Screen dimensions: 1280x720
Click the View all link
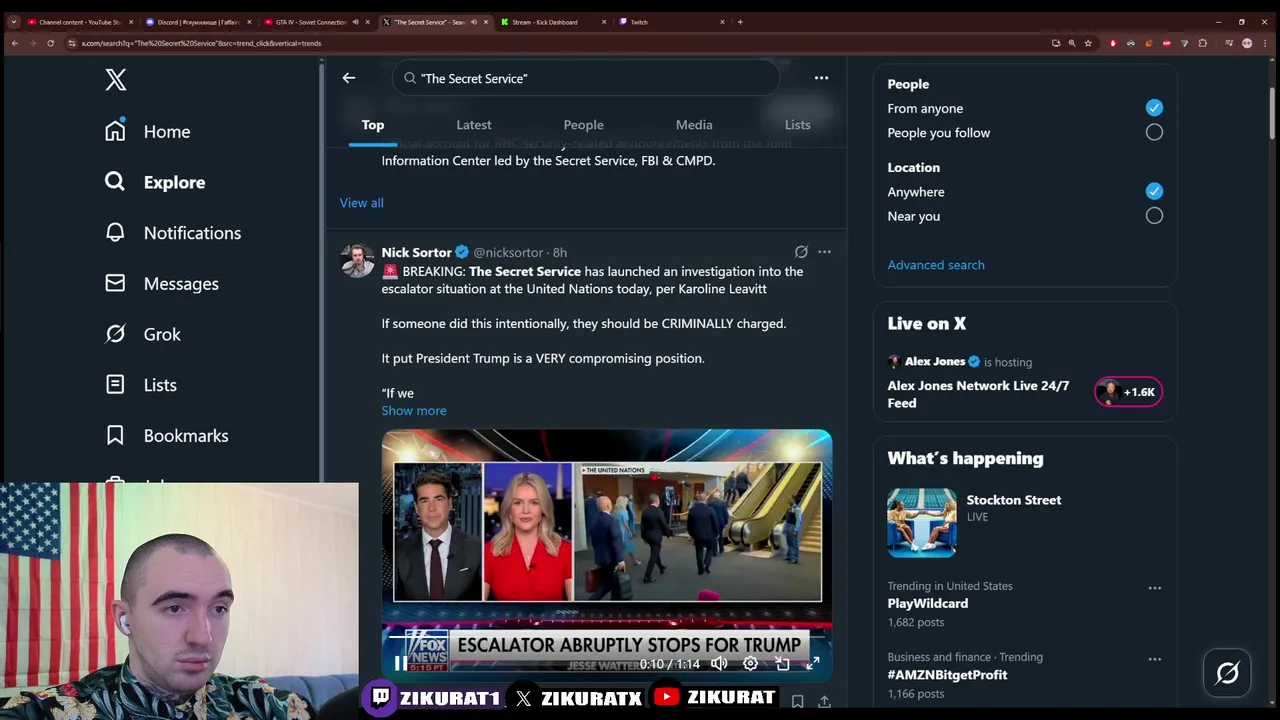361,203
